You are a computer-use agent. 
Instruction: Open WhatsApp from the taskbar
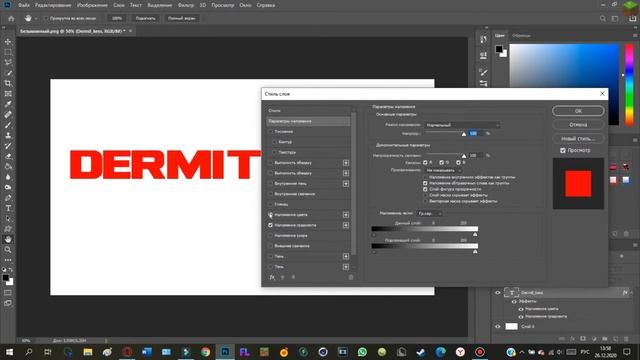[x=362, y=352]
